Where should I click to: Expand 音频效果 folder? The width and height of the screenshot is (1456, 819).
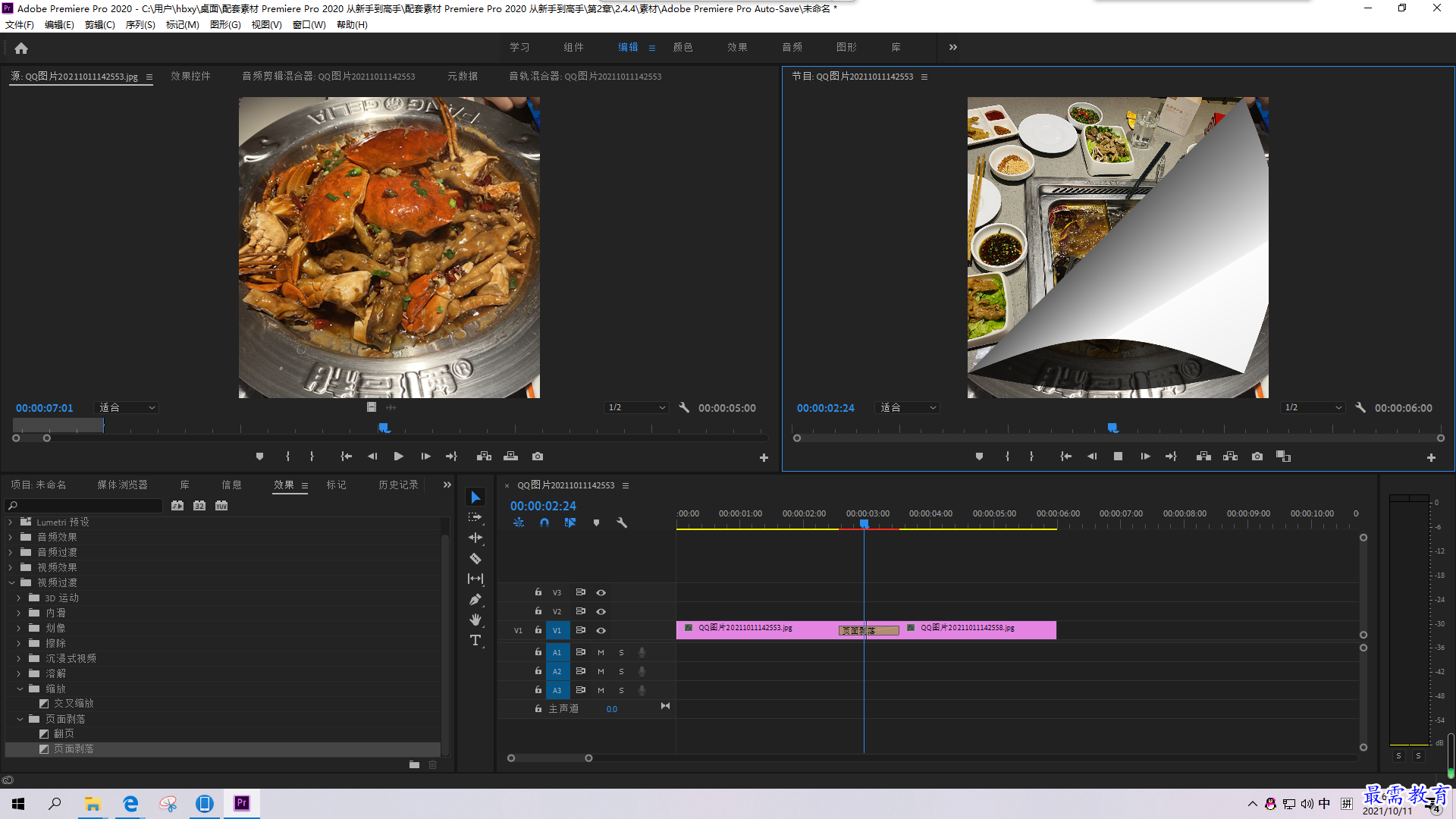(x=11, y=537)
